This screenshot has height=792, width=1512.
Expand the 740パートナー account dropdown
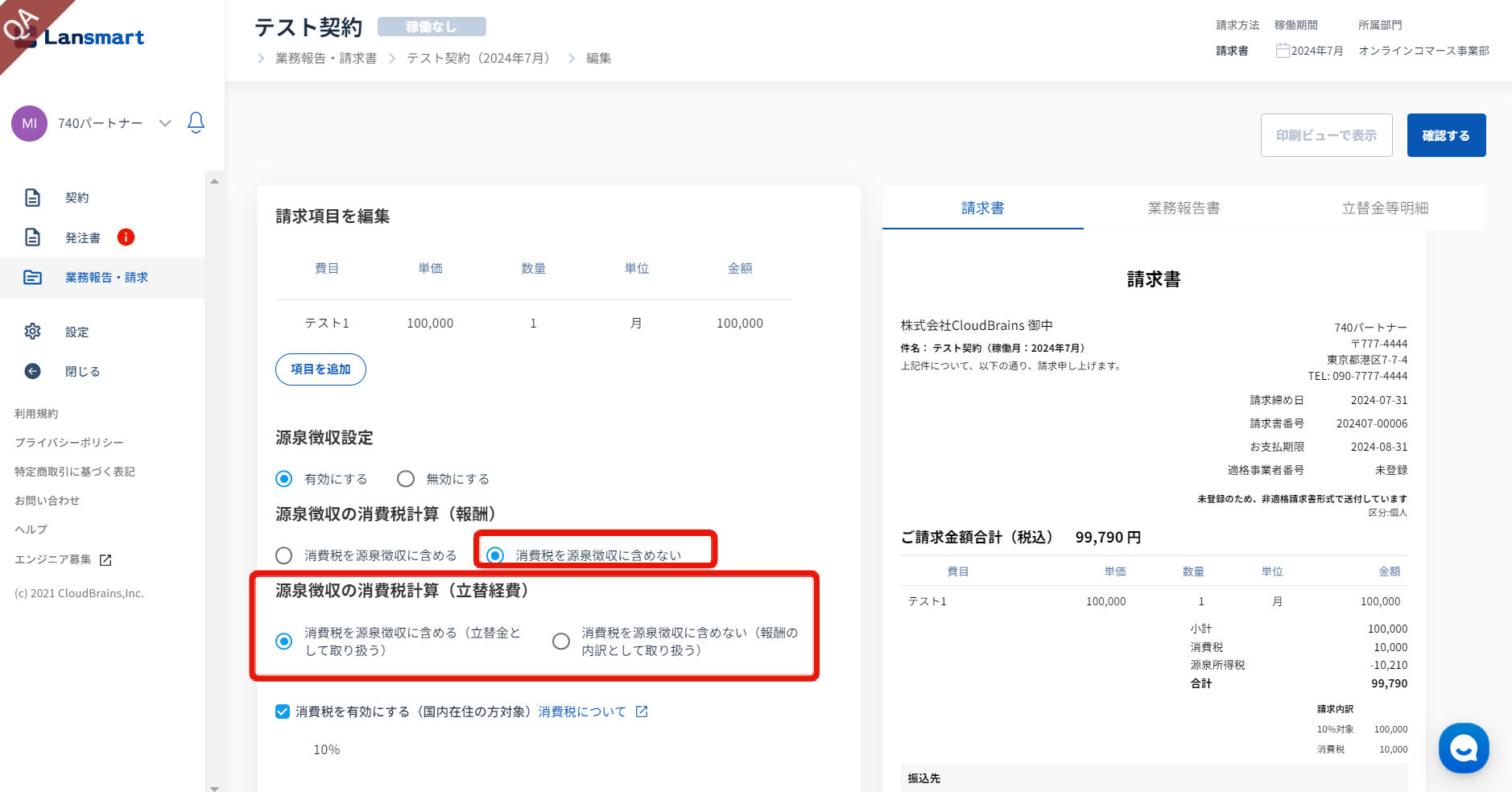tap(165, 123)
